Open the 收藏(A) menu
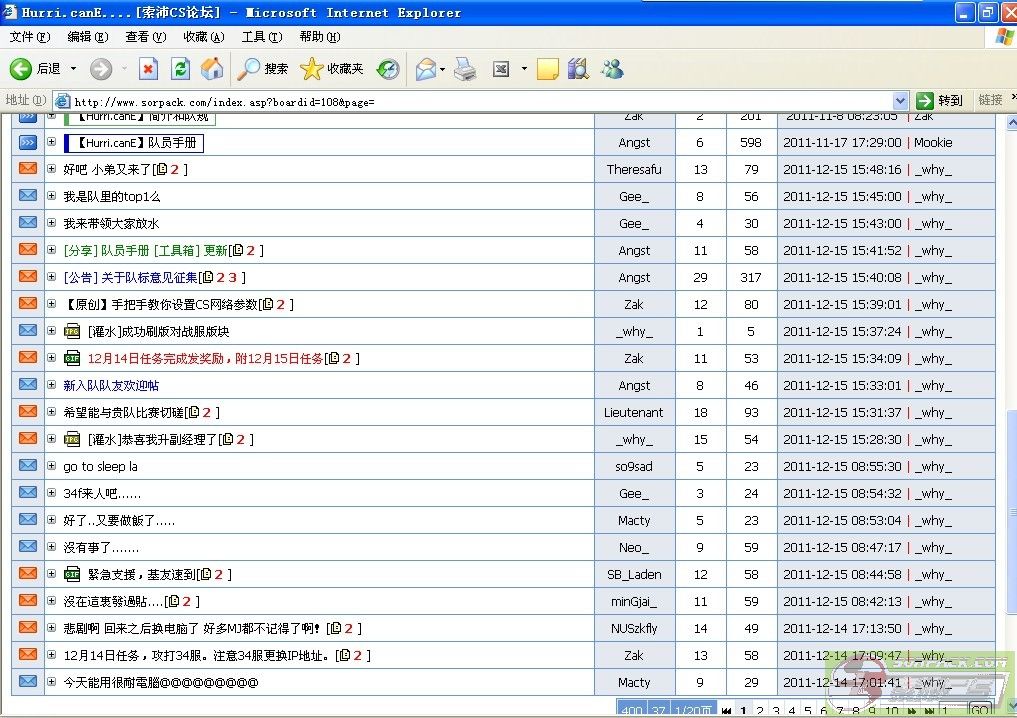The image size is (1017, 718). point(203,37)
